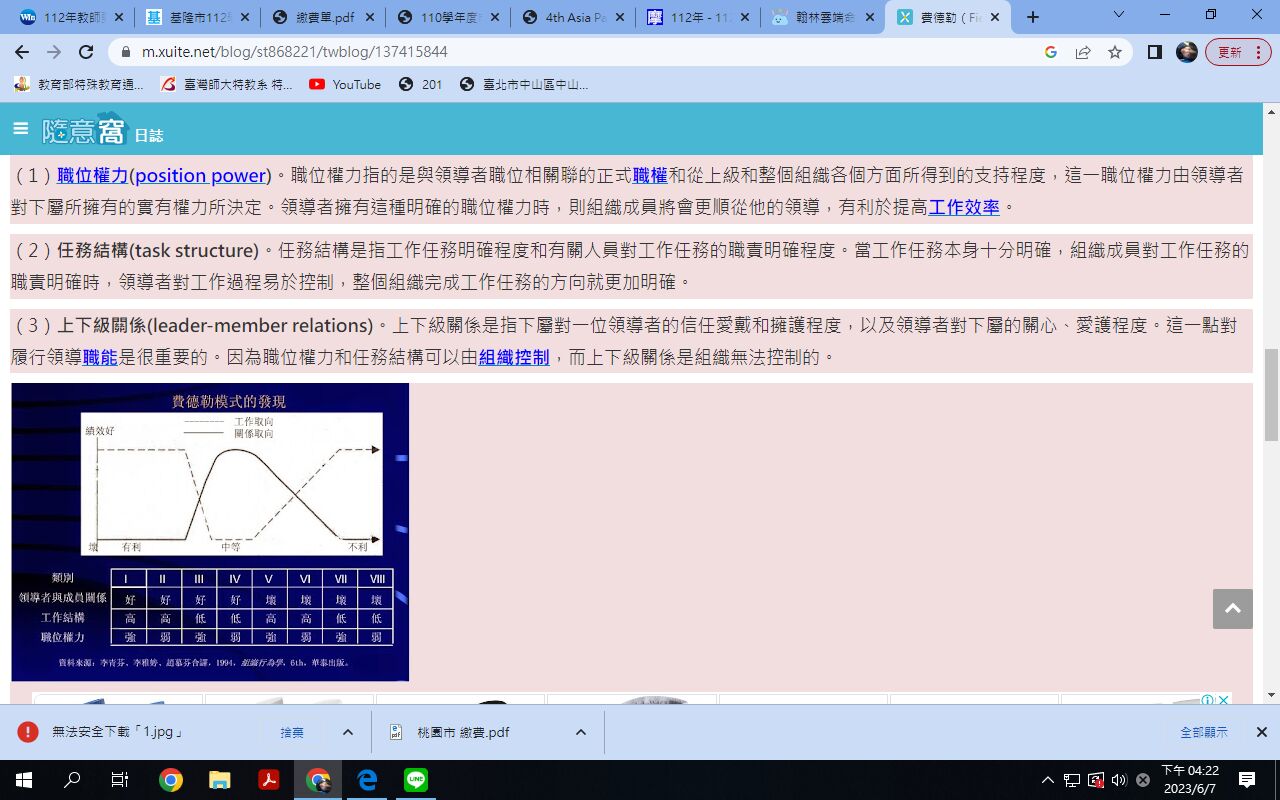Bookmark this page with the star icon
Image resolution: width=1280 pixels, height=800 pixels.
tap(1114, 52)
